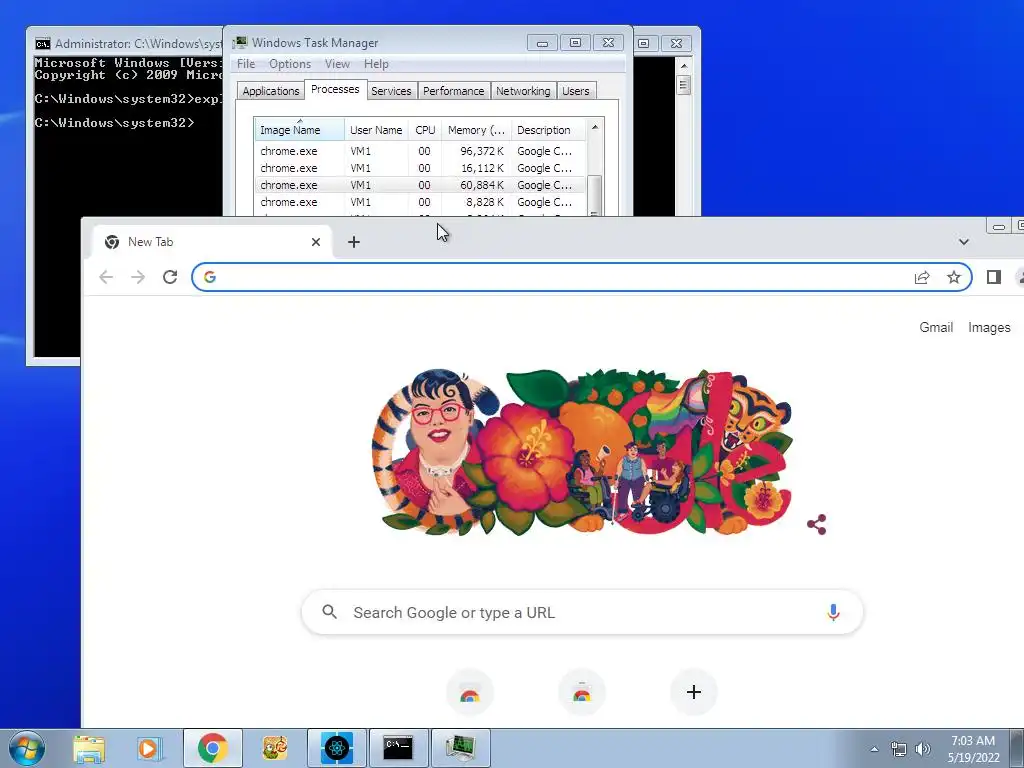Select chrome.exe row using 8,828 K
This screenshot has width=1024, height=768.
(420, 202)
